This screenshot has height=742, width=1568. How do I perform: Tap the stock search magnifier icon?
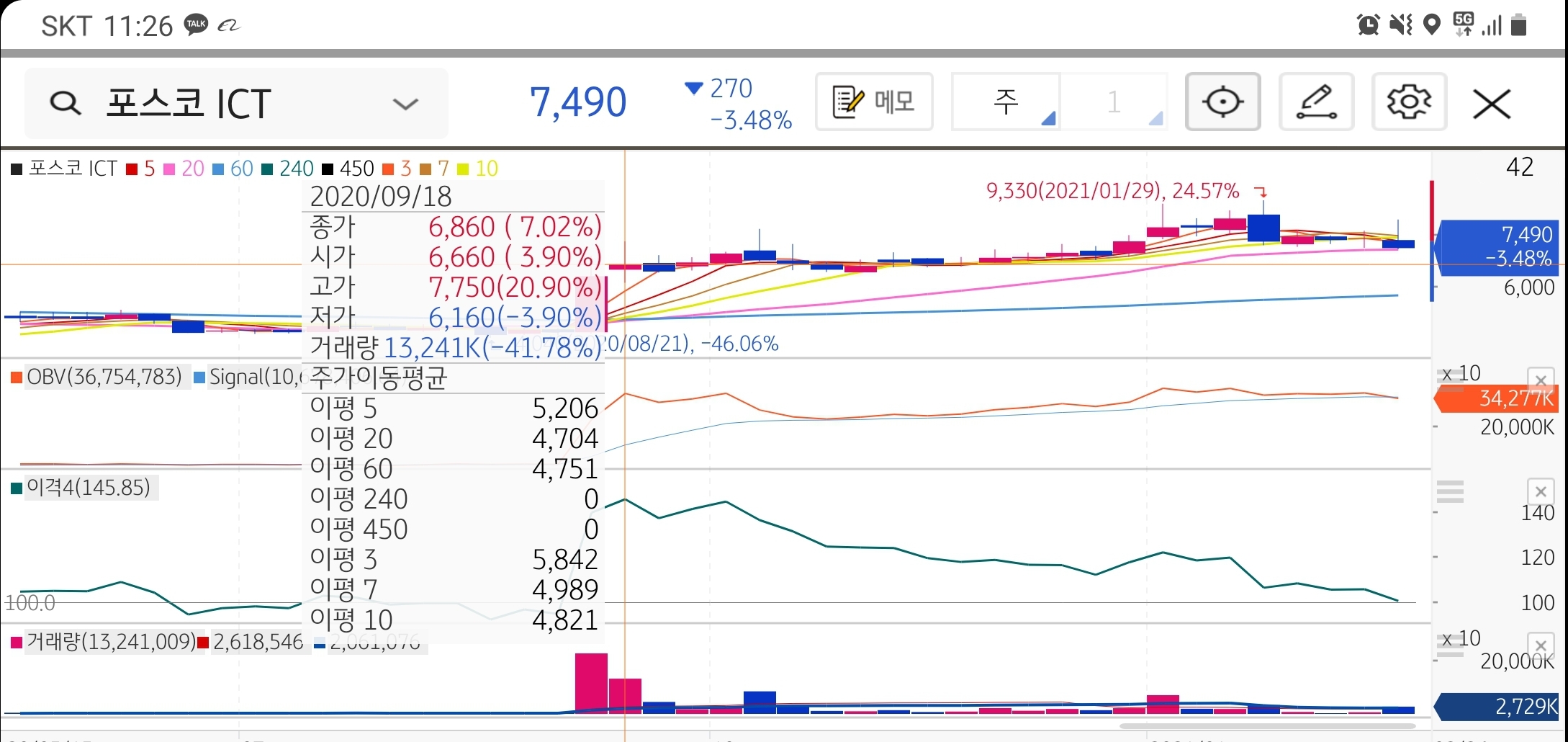point(66,103)
